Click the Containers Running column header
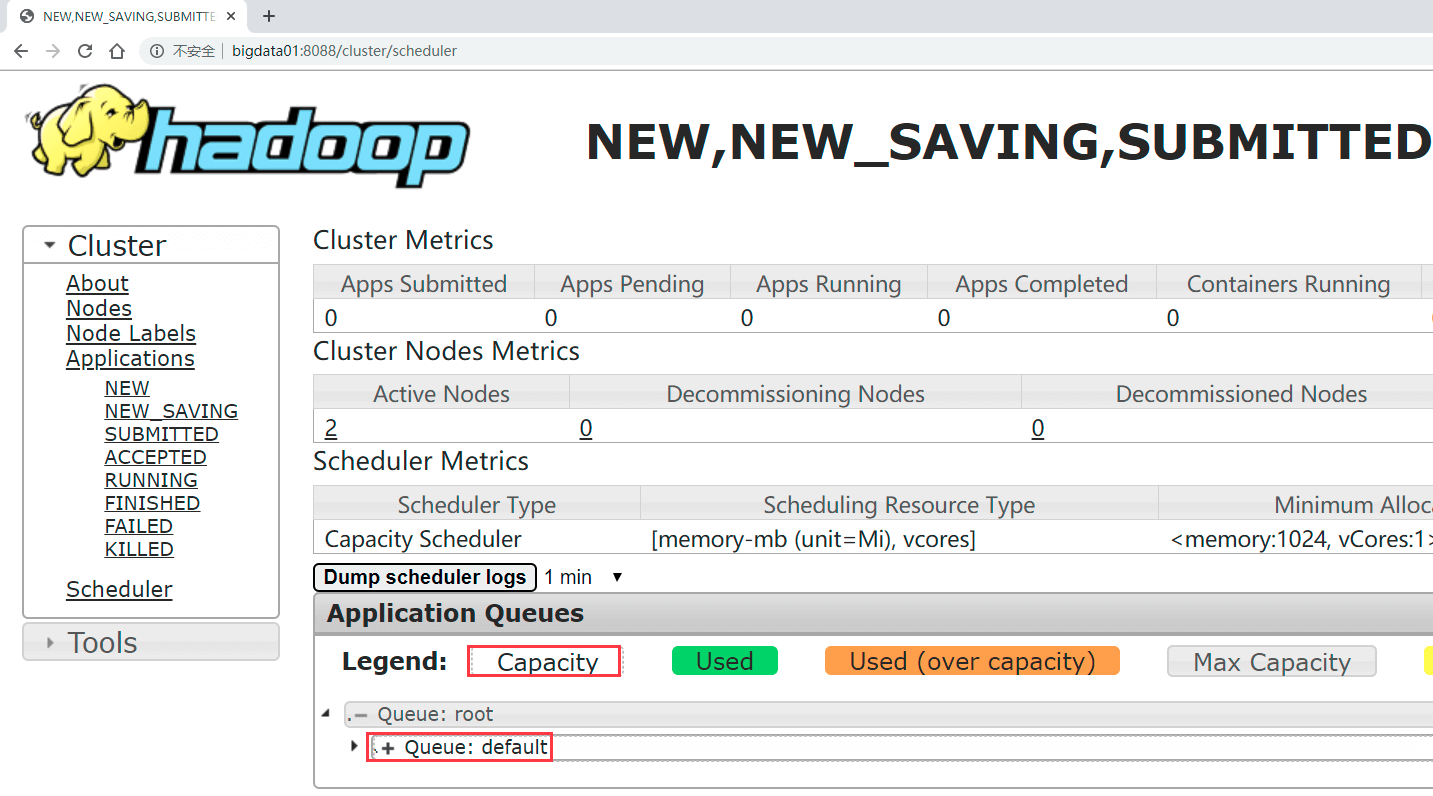This screenshot has width=1433, height=796. pyautogui.click(x=1289, y=284)
